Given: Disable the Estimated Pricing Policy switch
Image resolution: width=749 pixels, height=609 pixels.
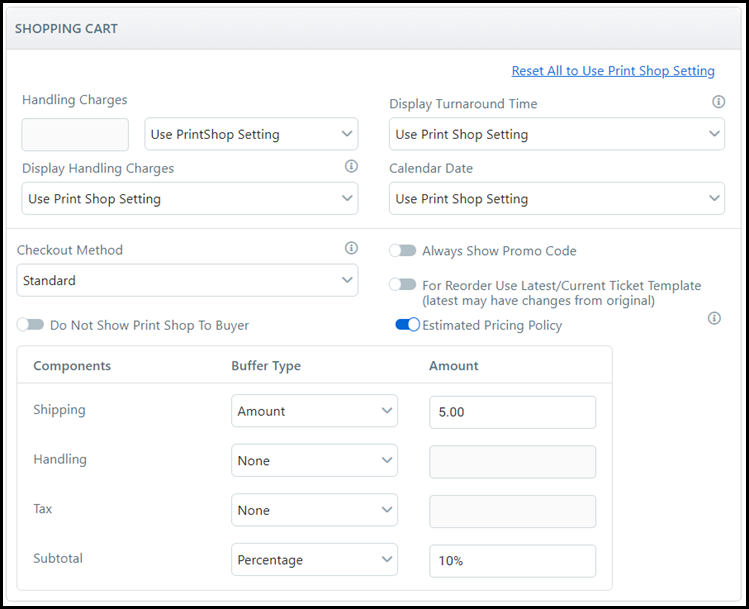Looking at the screenshot, I should (407, 325).
